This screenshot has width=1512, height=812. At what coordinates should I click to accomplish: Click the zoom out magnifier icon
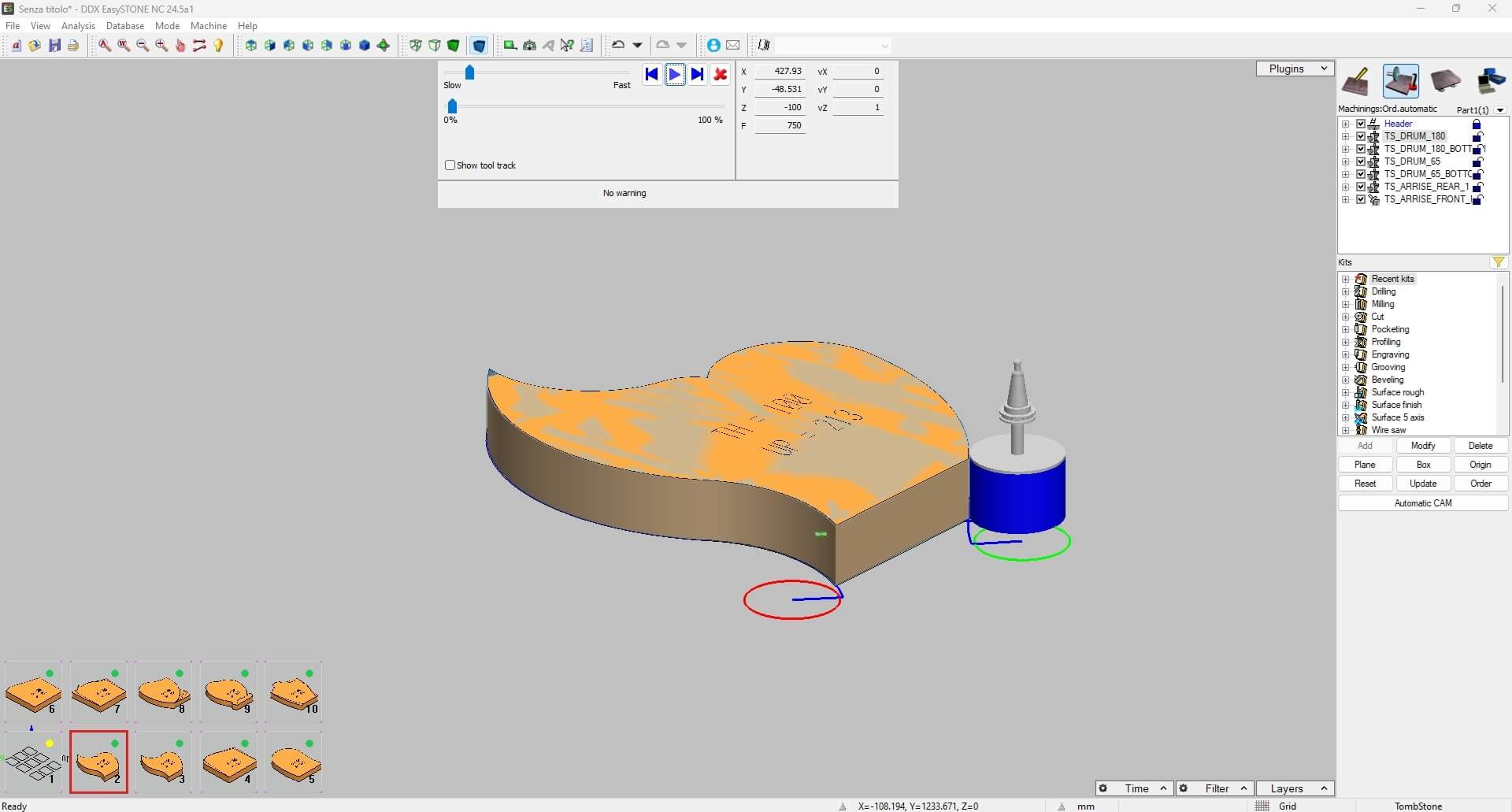coord(143,46)
